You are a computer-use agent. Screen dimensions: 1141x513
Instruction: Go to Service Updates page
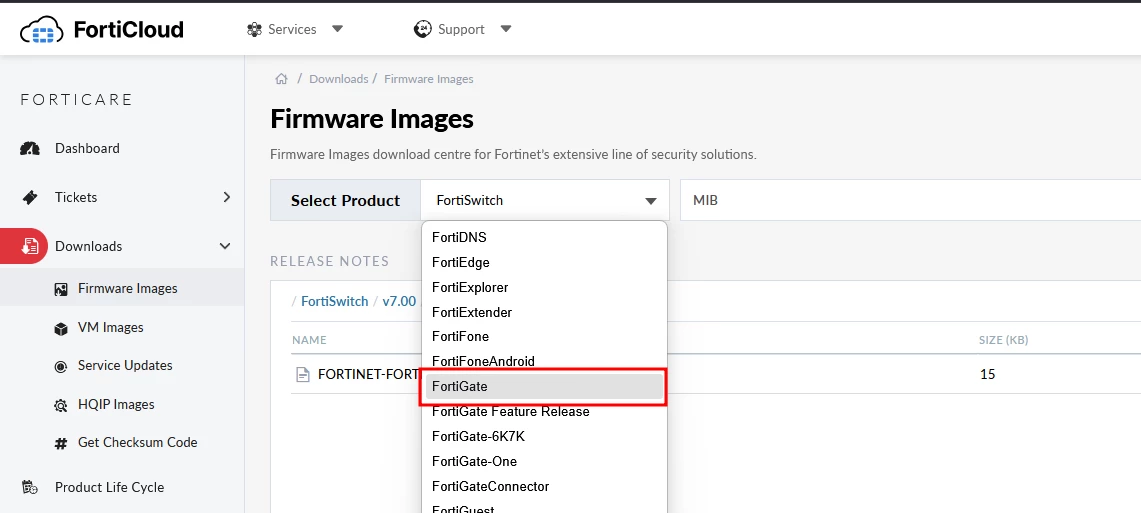point(125,365)
